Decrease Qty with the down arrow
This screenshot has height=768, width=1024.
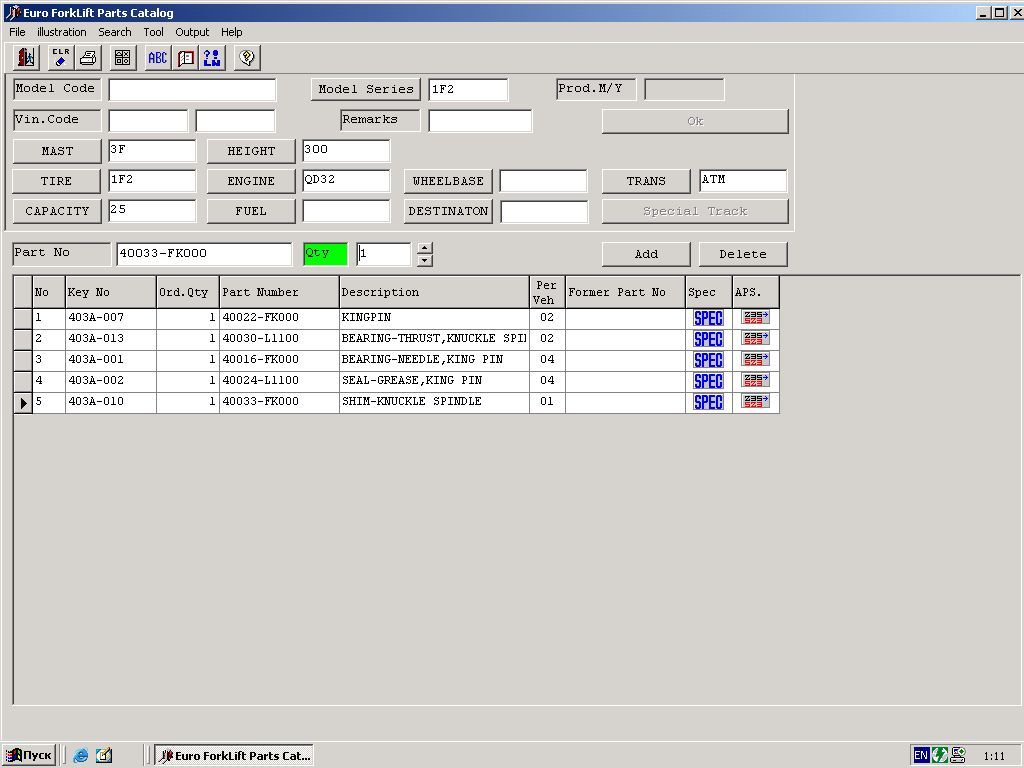pos(424,260)
